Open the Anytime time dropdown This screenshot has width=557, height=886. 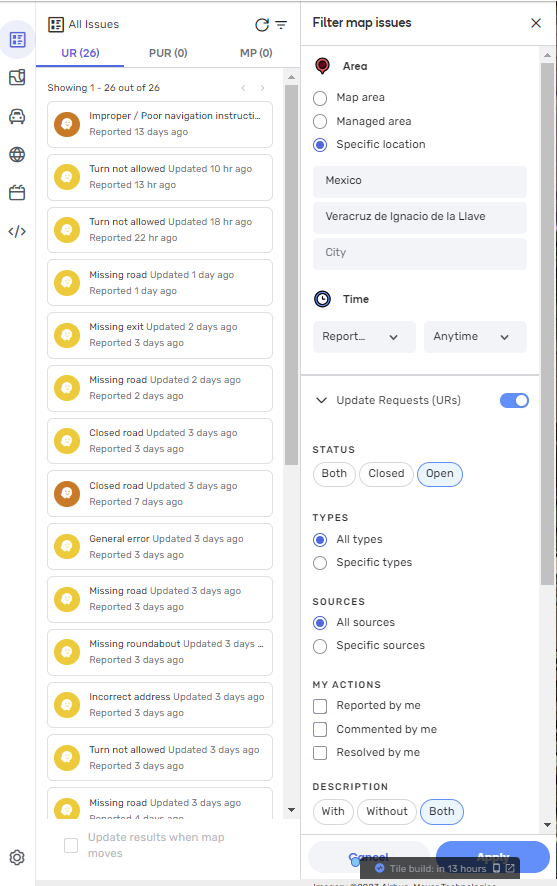tap(475, 337)
